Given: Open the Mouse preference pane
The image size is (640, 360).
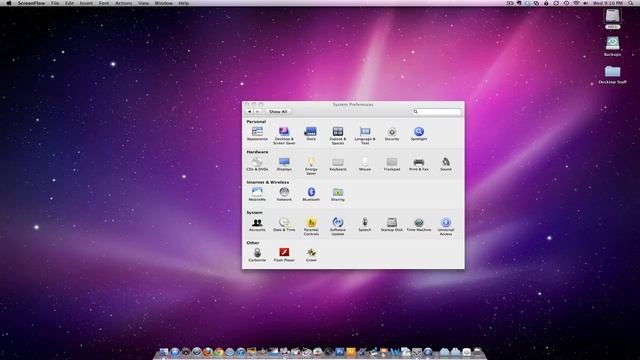Looking at the screenshot, I should point(365,164).
